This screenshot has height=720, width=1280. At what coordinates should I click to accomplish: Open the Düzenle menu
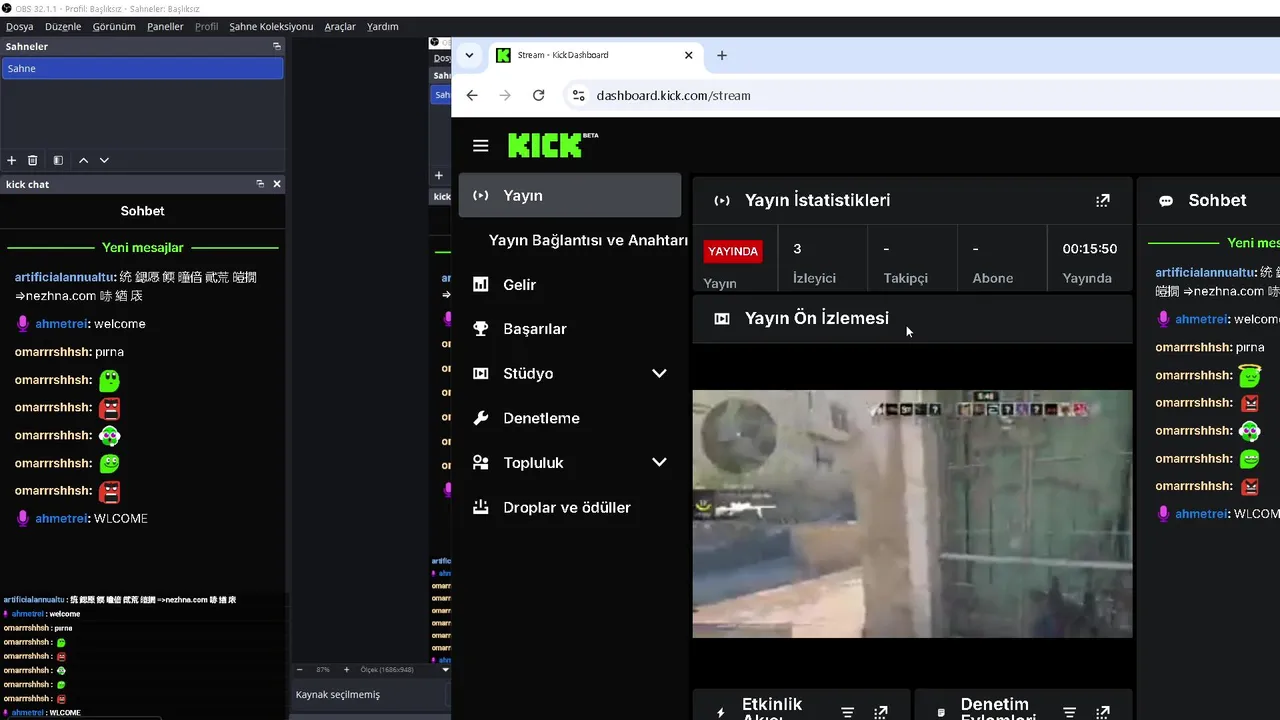click(x=63, y=27)
